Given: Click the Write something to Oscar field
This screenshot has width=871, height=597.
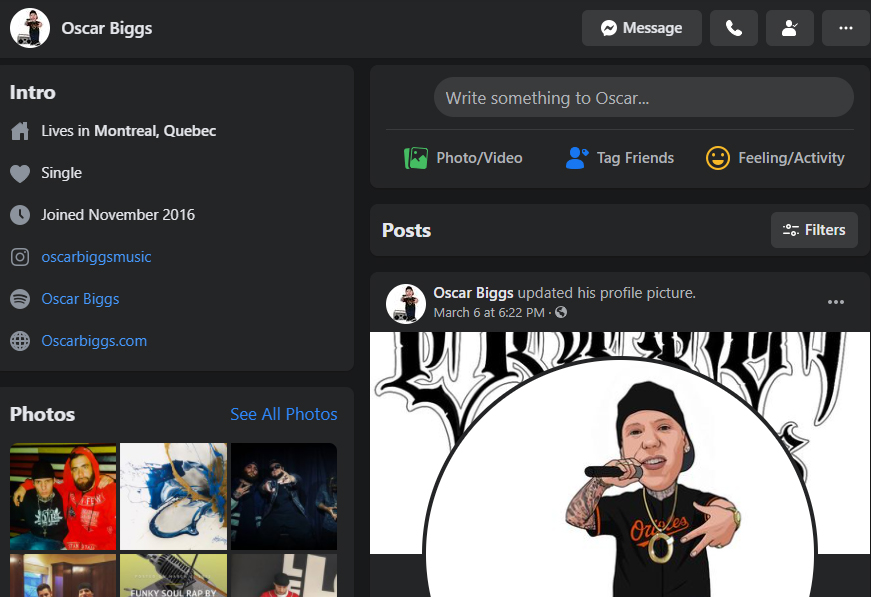Looking at the screenshot, I should pyautogui.click(x=643, y=98).
